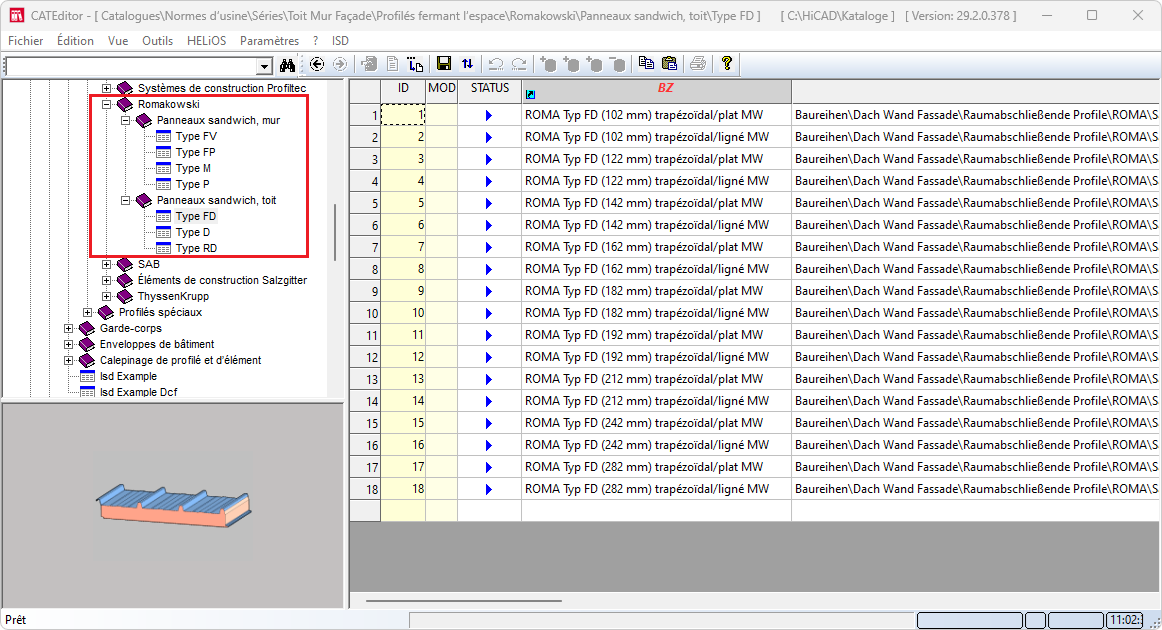The image size is (1162, 630).
Task: Click the table icon beside Isd Example
Action: coord(87,377)
